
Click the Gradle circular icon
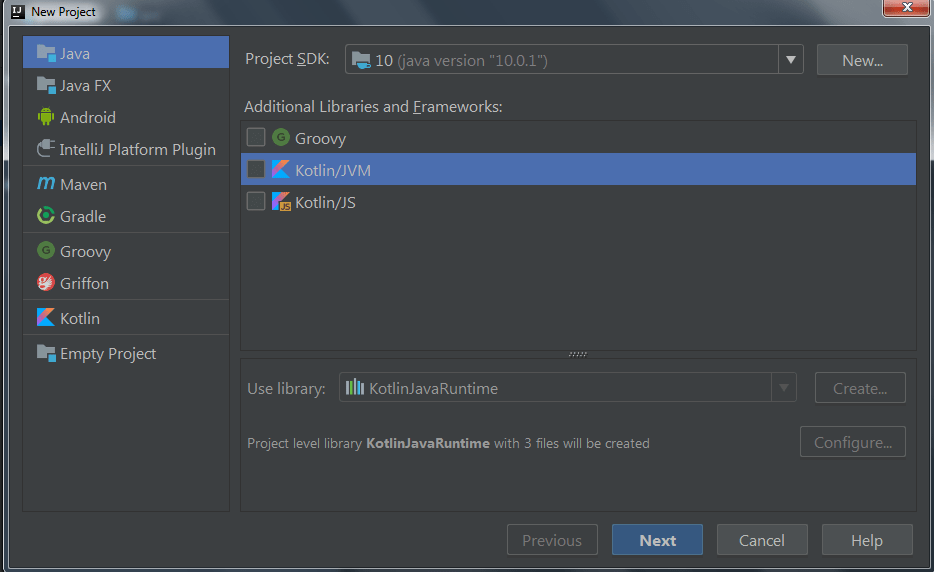click(46, 216)
